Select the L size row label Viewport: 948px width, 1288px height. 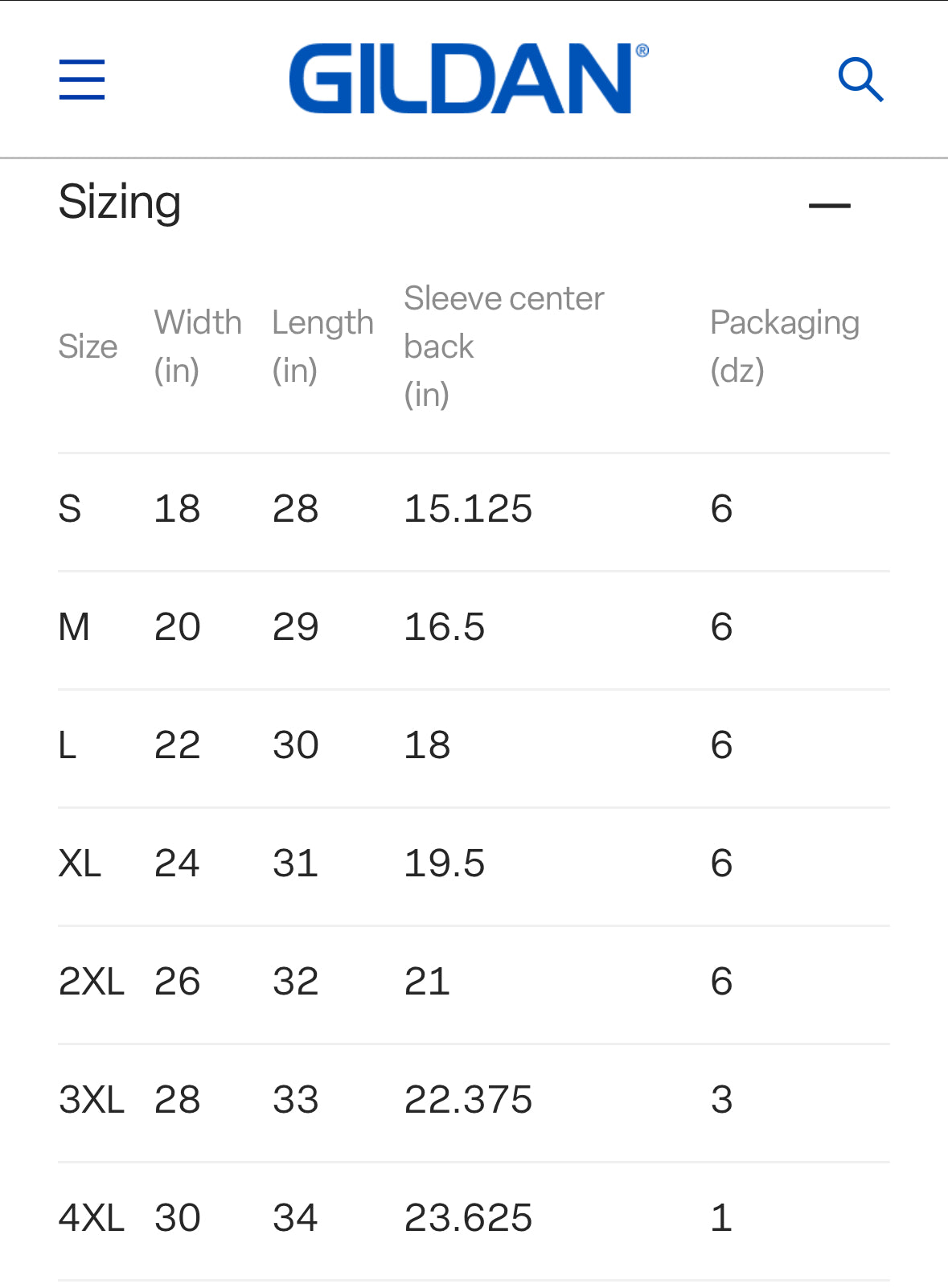point(68,745)
